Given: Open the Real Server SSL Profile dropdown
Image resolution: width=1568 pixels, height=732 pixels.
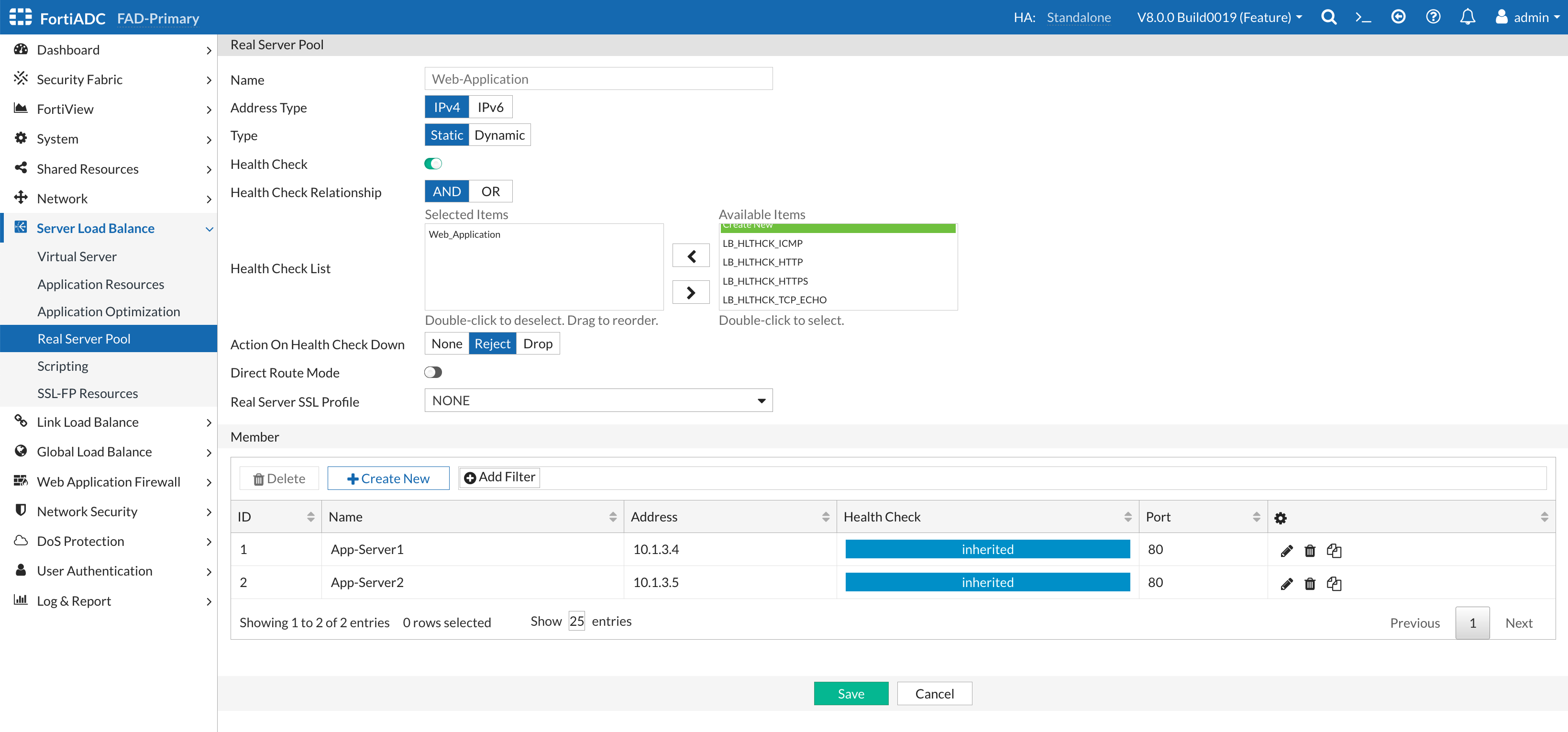Looking at the screenshot, I should (x=598, y=401).
